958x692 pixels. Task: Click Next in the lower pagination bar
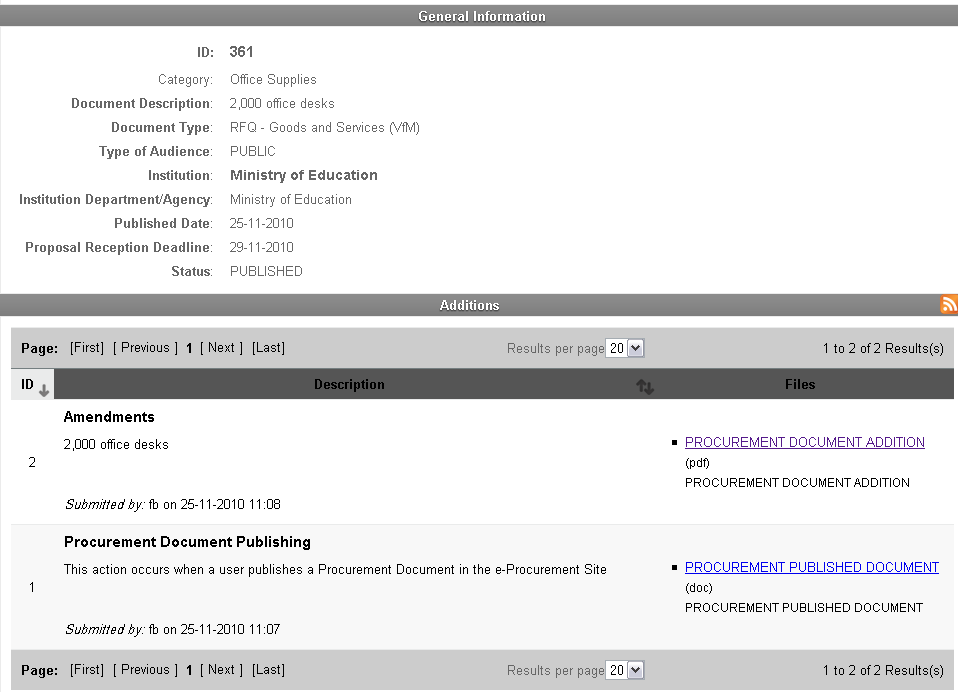pyautogui.click(x=221, y=670)
